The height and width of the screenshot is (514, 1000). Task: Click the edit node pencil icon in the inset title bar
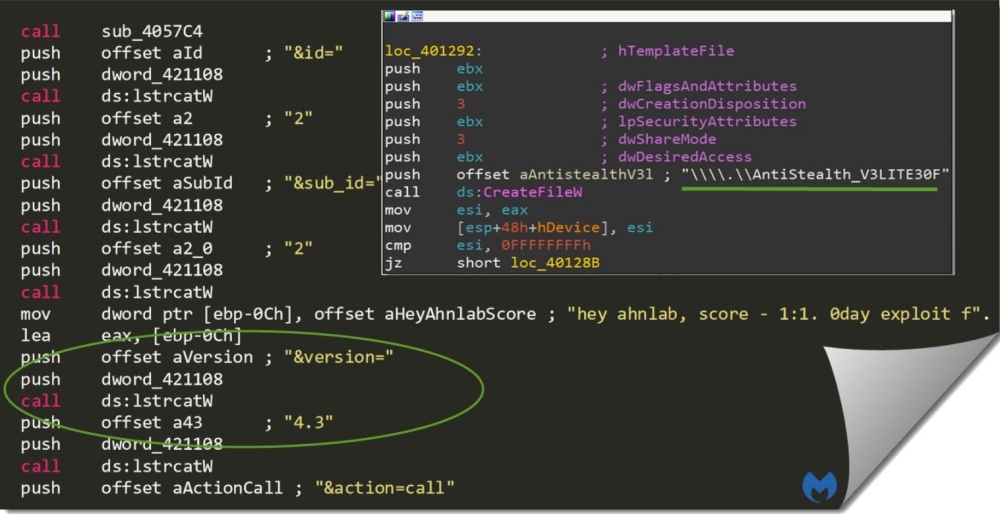pos(403,17)
